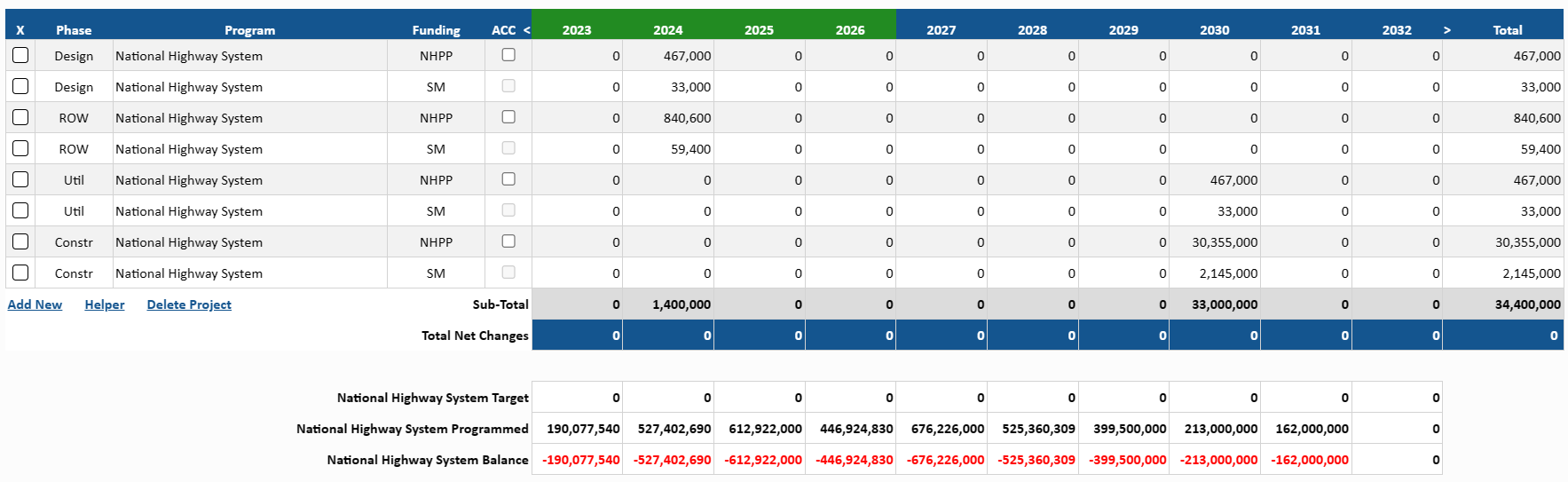Click the 30,355,000 row total value
Image resolution: width=1568 pixels, height=482 pixels.
(x=1528, y=241)
